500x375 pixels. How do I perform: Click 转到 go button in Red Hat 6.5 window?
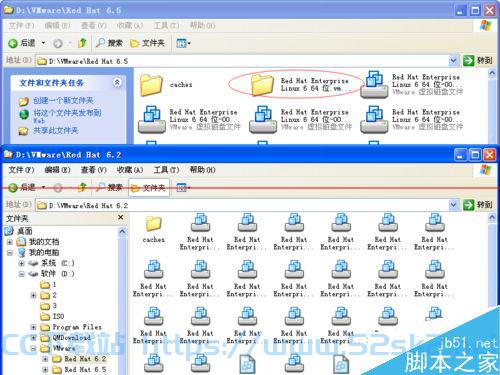(x=478, y=61)
